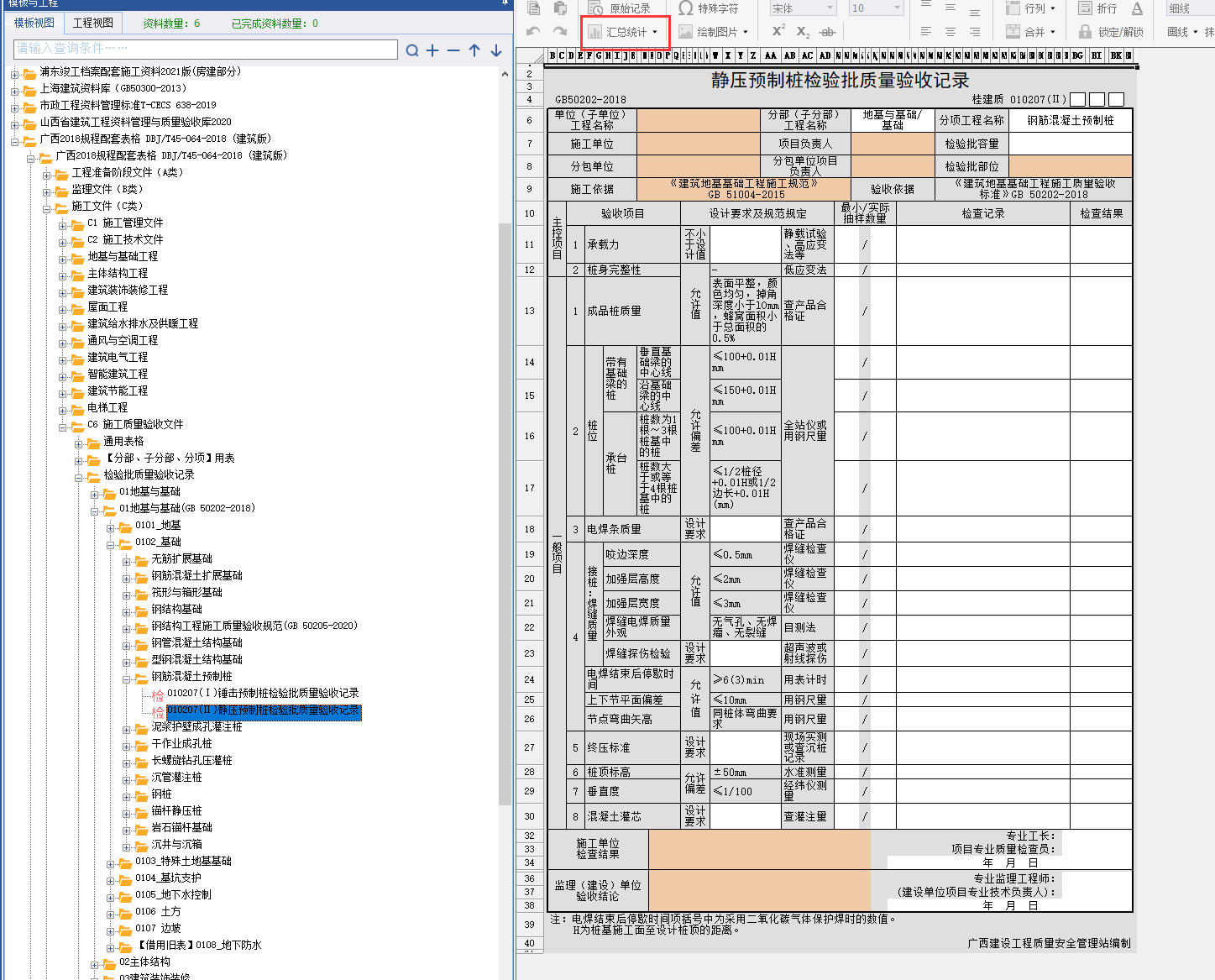
Task: Click the orange 施工单位检查结果 input area
Action: [759, 848]
